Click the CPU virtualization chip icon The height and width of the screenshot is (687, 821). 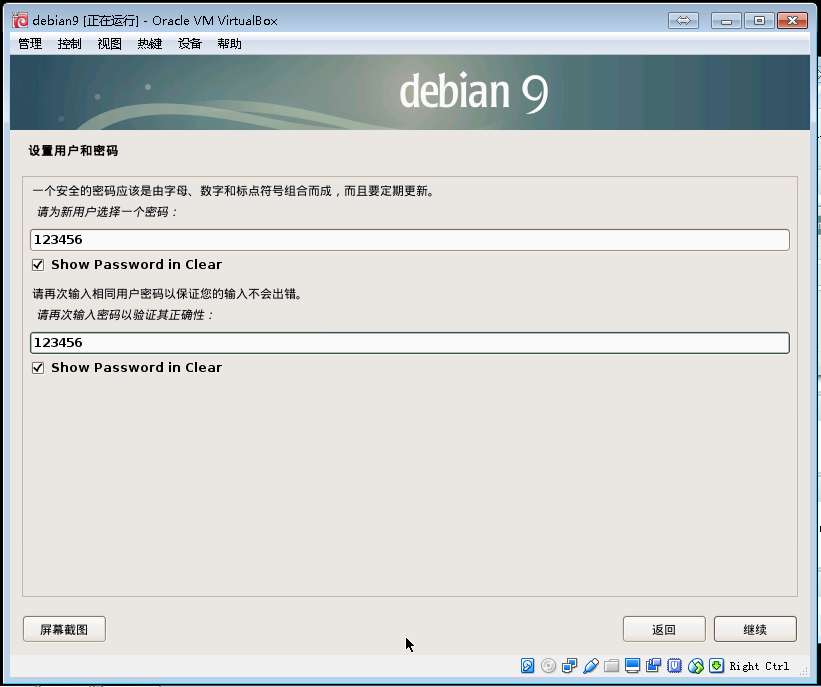(674, 666)
